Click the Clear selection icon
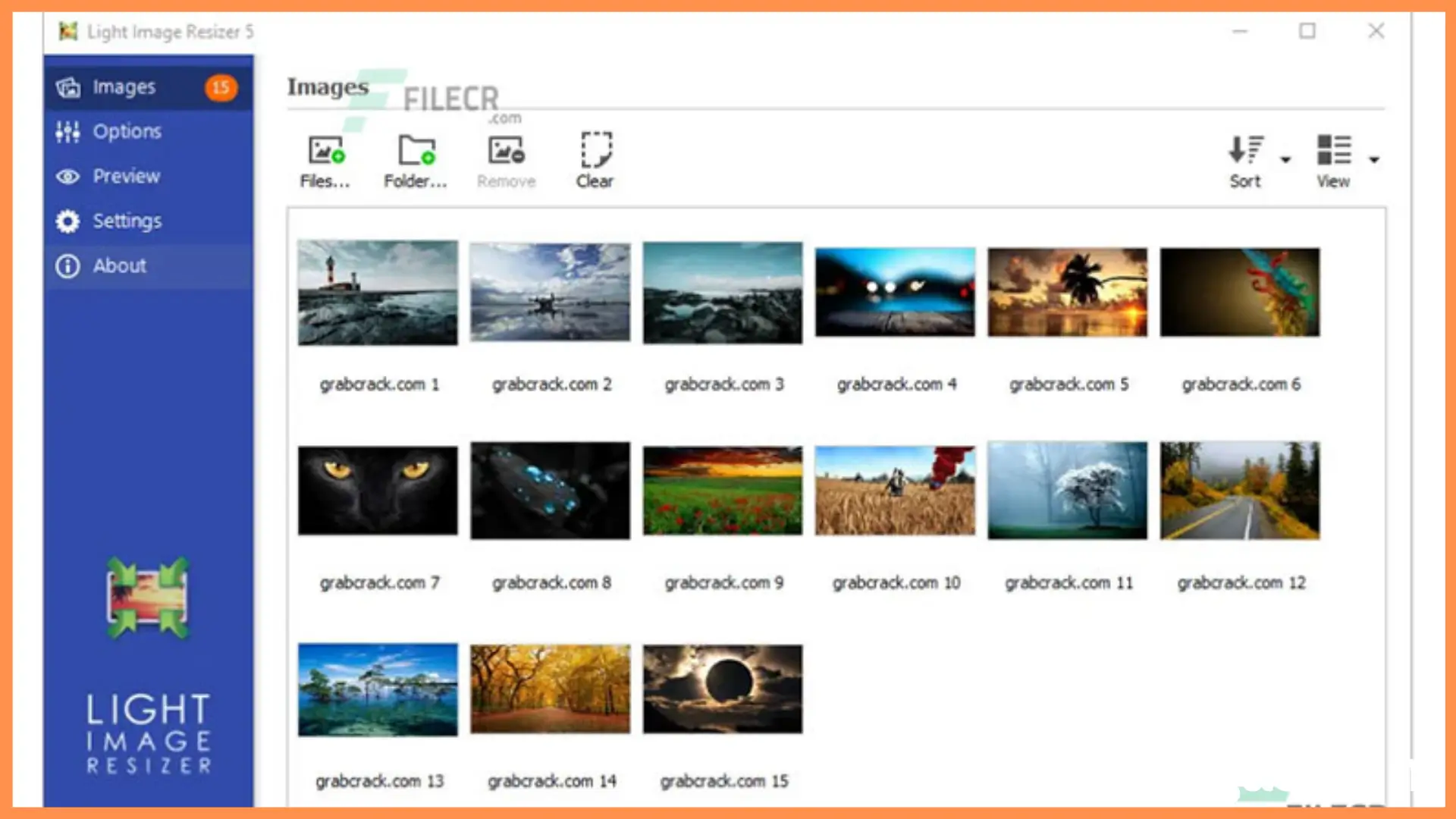Image resolution: width=1456 pixels, height=819 pixels. (596, 149)
